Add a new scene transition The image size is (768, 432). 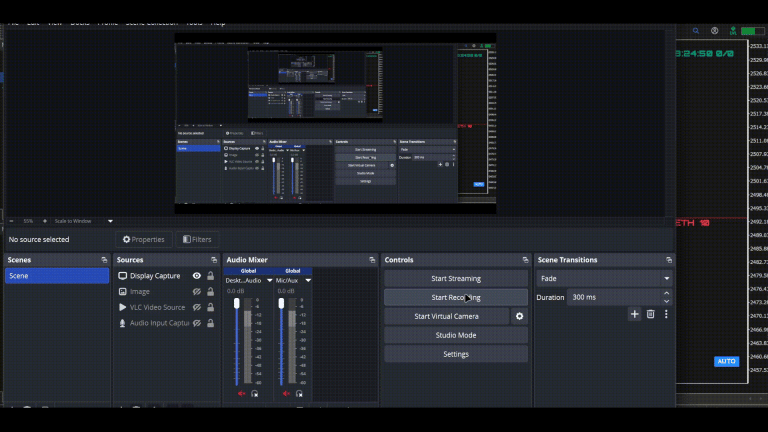click(634, 314)
